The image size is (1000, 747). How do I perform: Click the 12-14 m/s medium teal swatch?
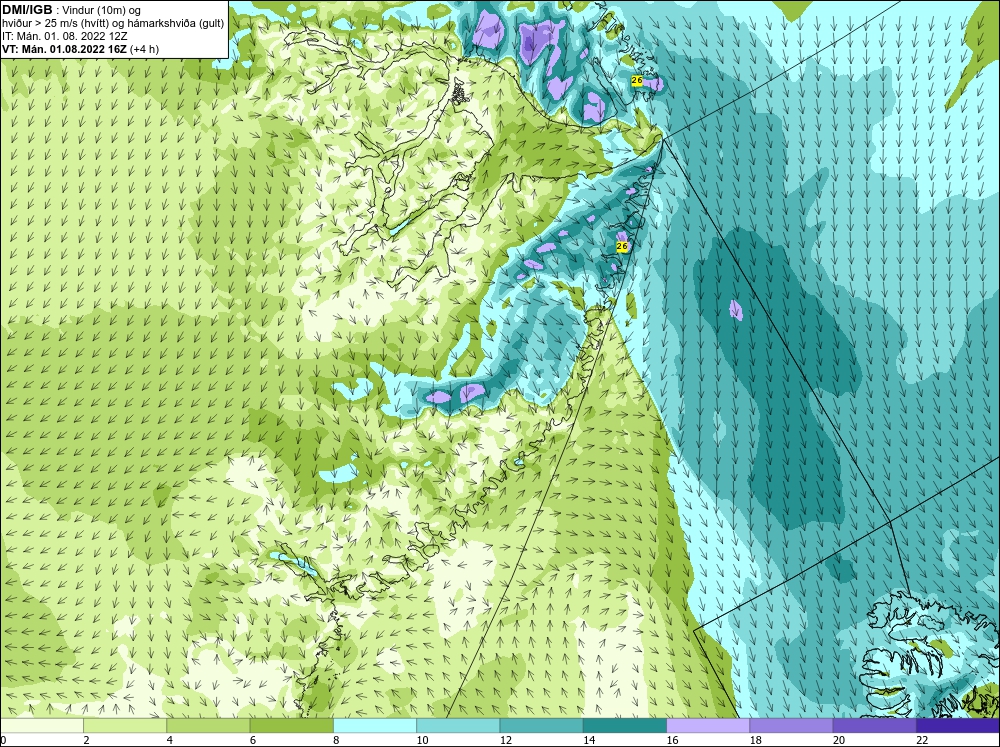click(541, 725)
